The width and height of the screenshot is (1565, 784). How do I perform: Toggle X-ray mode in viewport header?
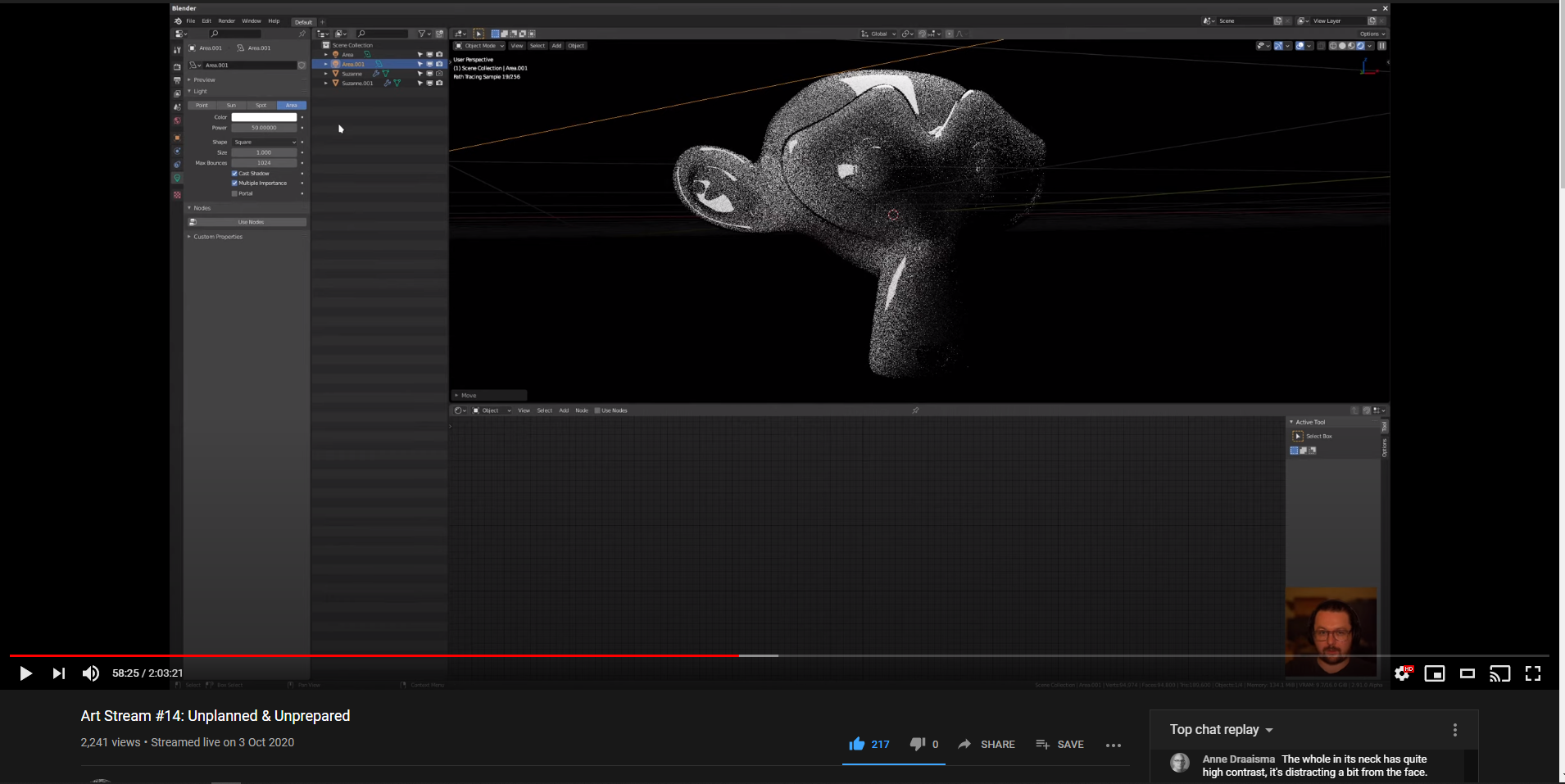point(1321,46)
